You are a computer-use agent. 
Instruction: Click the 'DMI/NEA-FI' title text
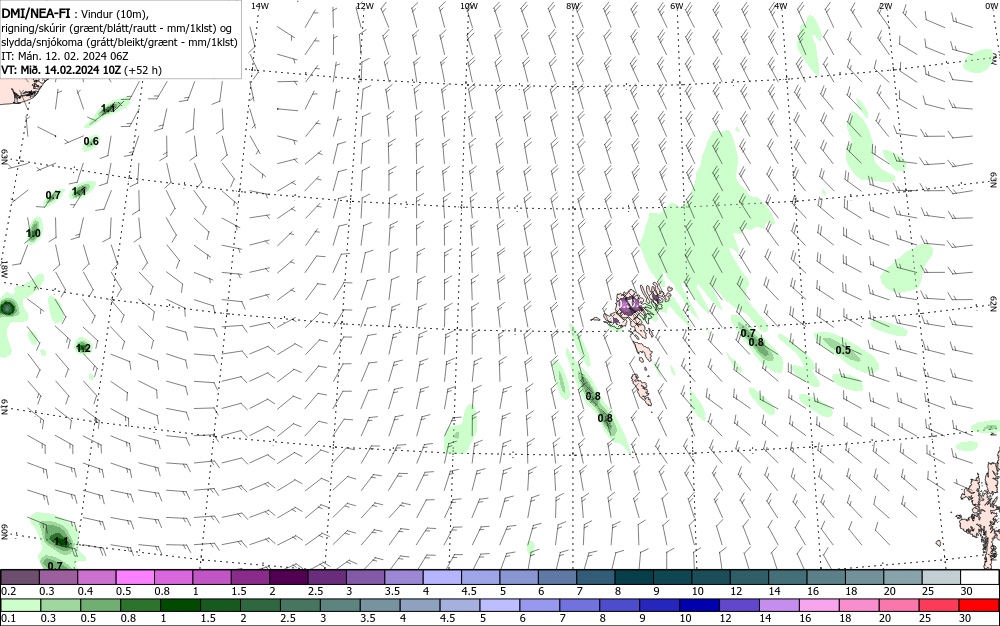[36, 13]
